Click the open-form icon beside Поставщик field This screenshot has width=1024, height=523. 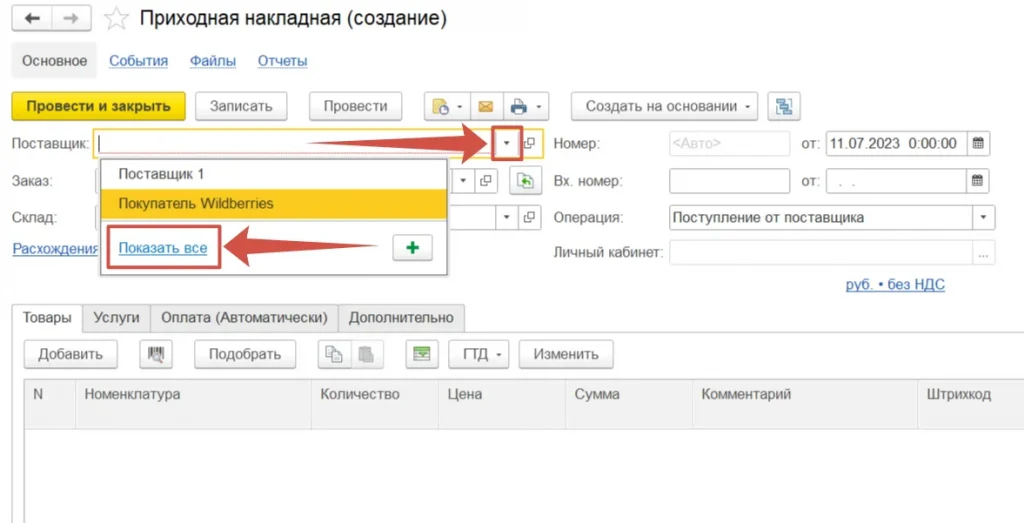tap(530, 143)
